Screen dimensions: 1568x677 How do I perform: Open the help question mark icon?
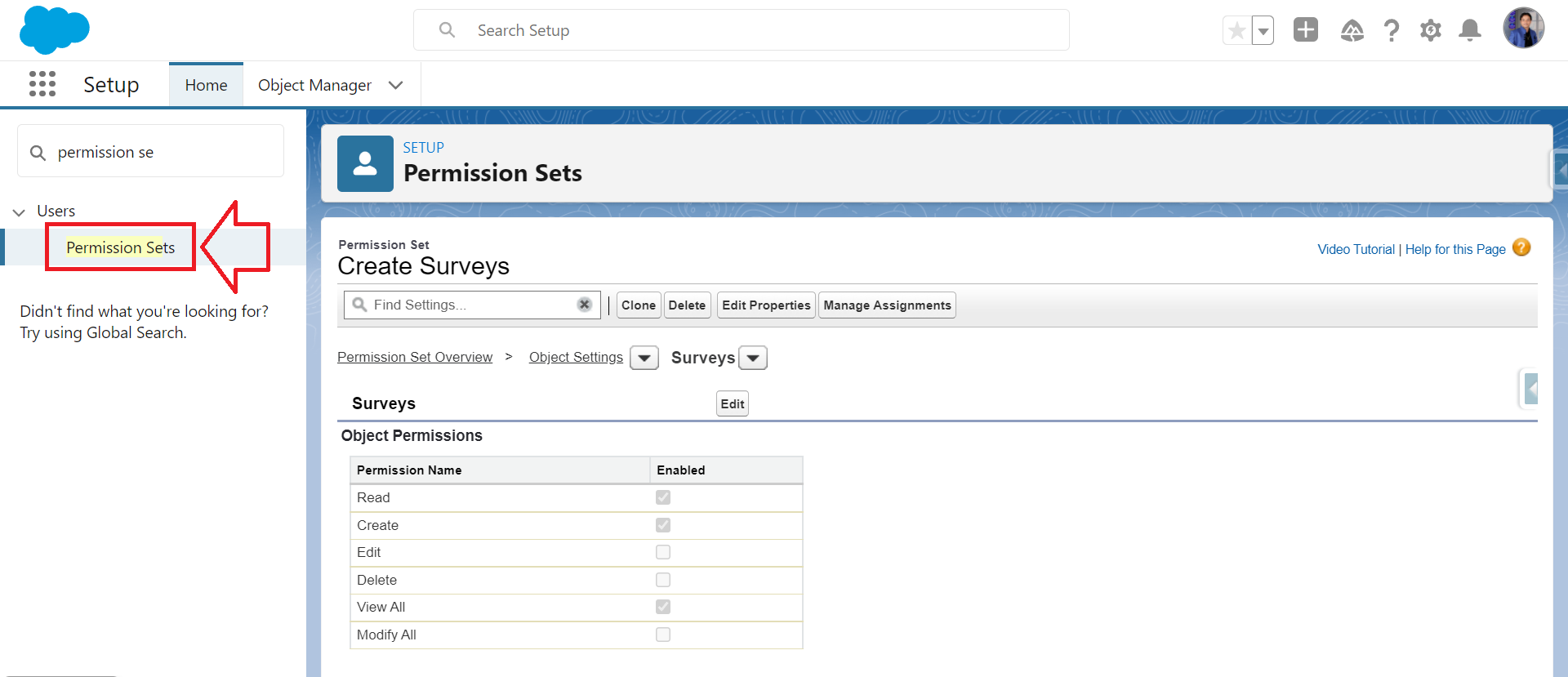[x=1392, y=31]
